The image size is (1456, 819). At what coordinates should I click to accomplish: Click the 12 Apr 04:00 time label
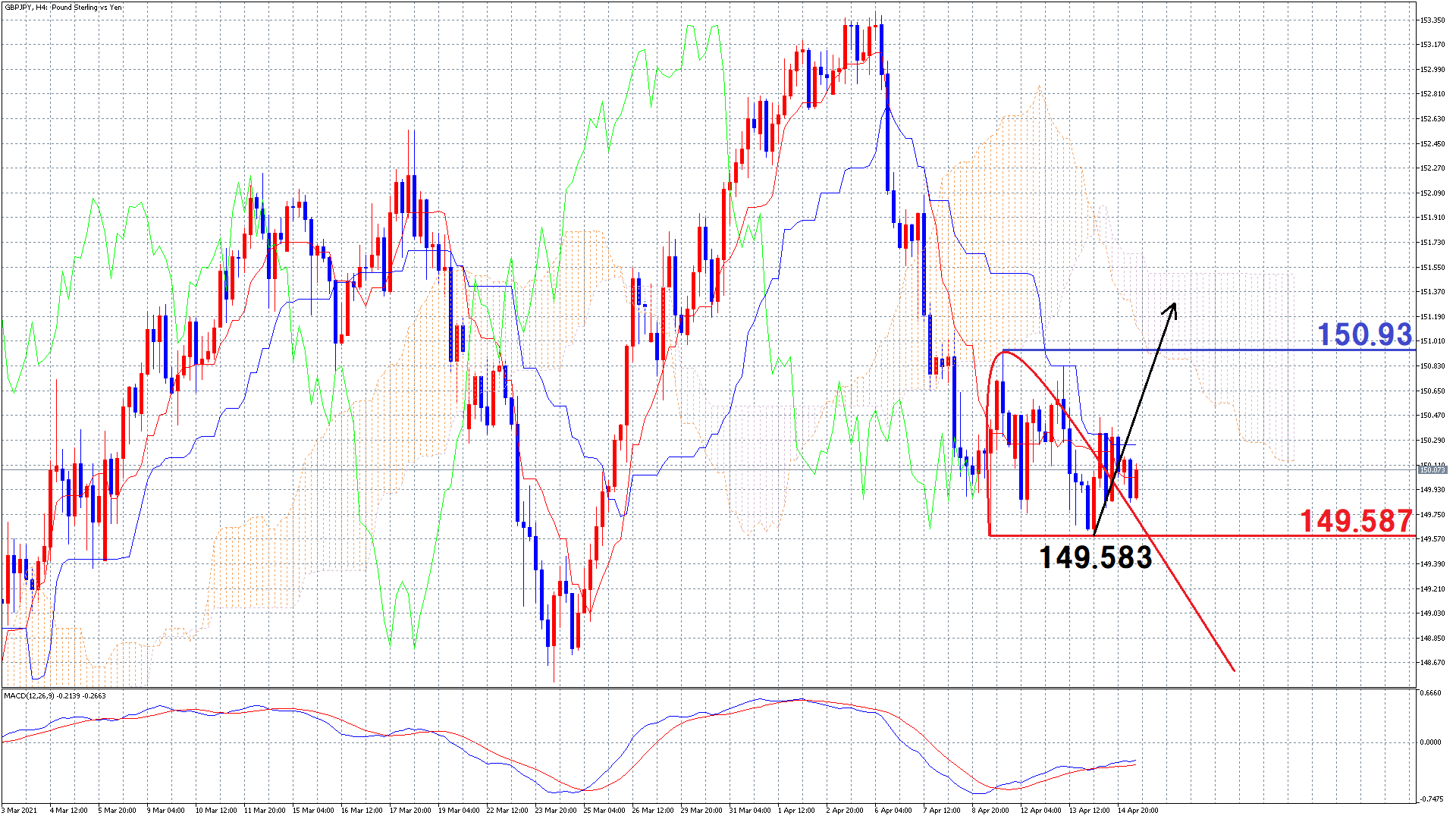coord(1040,811)
